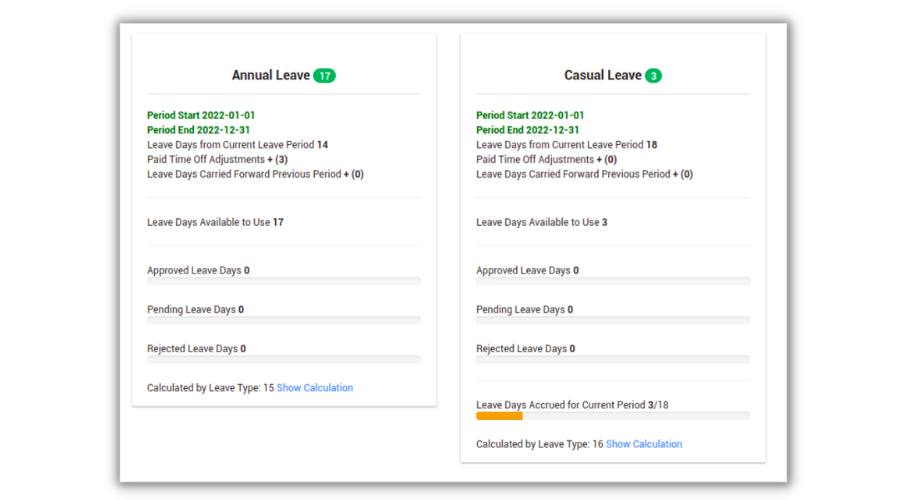Click the Annual Leave Rejected Leave Days bar
900x500 pixels.
283,359
